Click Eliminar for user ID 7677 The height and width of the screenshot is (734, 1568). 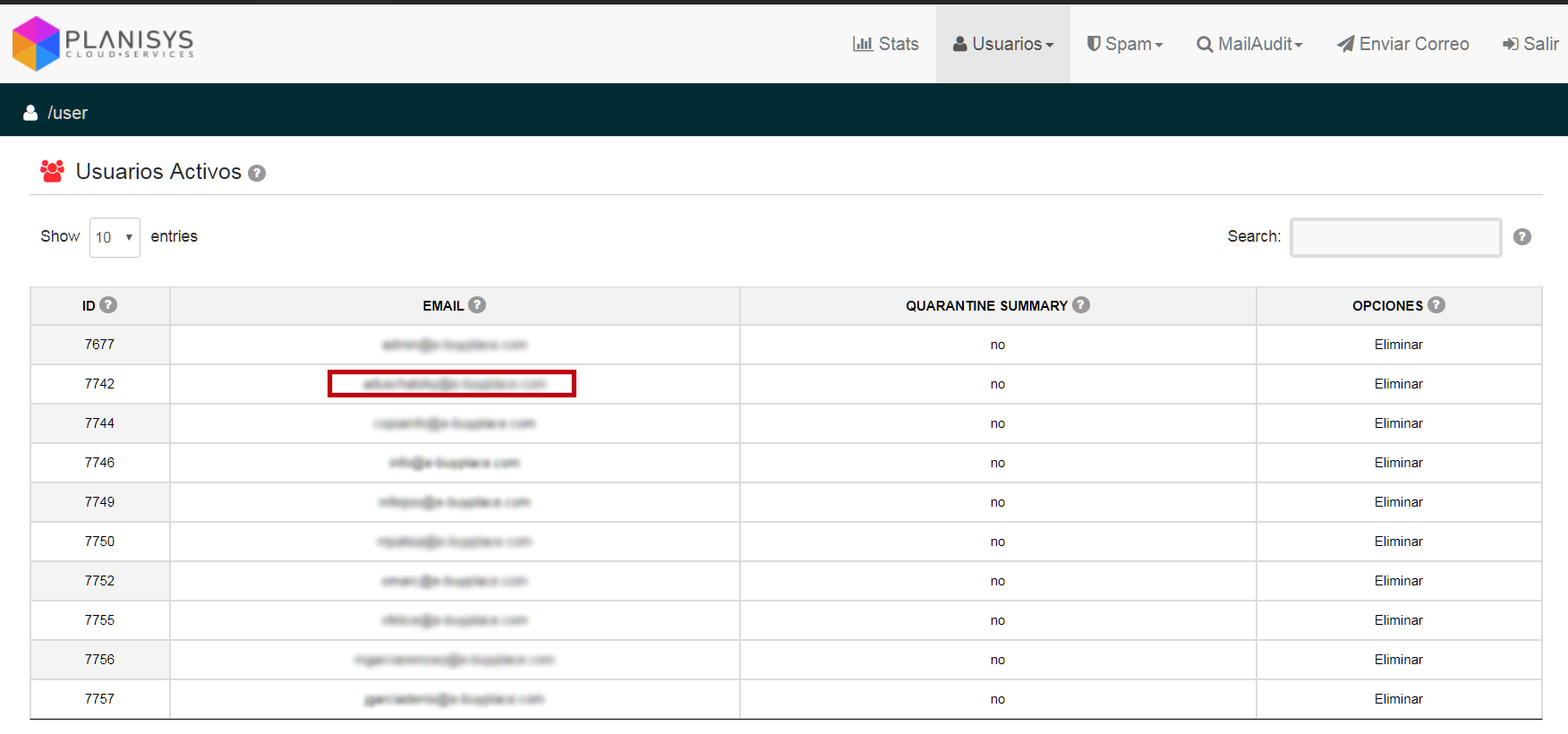[1398, 345]
